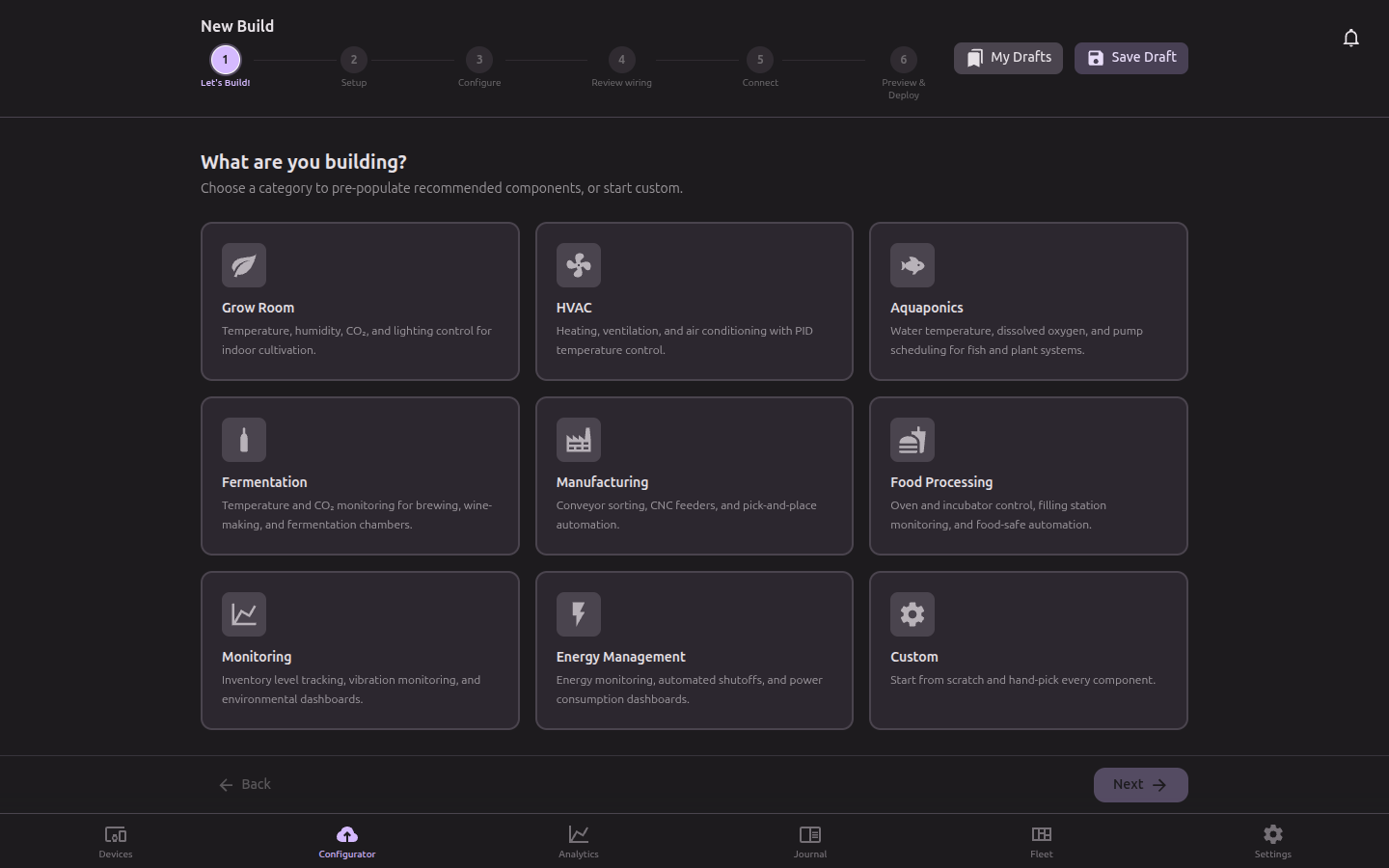Select the Grow Room leaf icon

(x=244, y=265)
